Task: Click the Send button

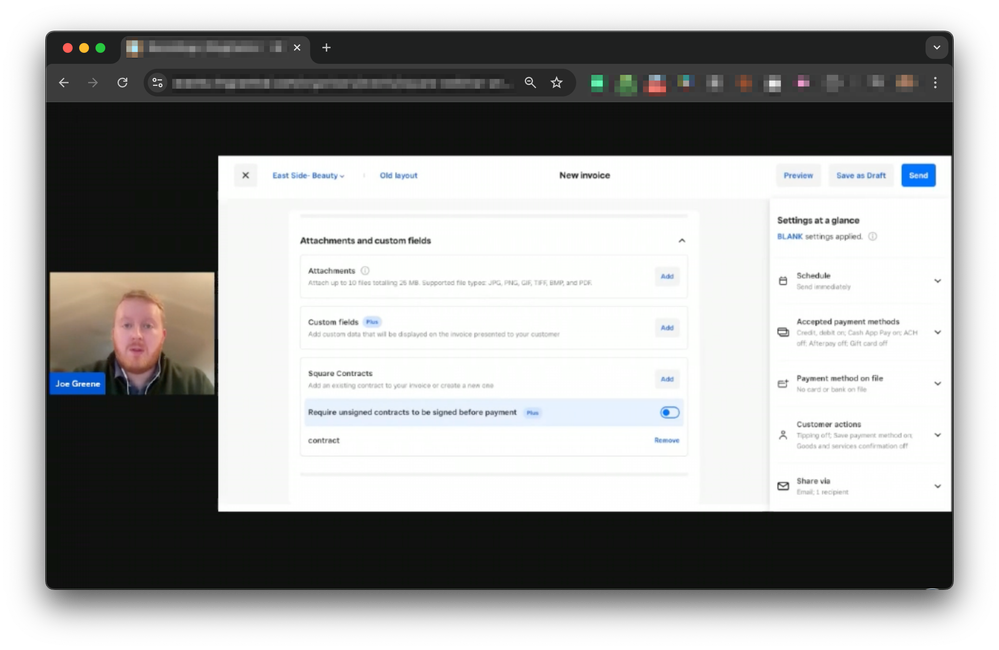Action: click(918, 176)
